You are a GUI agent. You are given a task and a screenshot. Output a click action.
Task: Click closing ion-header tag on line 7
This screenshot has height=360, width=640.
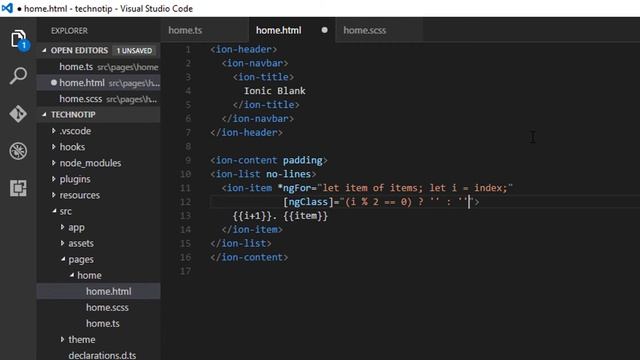(247, 132)
